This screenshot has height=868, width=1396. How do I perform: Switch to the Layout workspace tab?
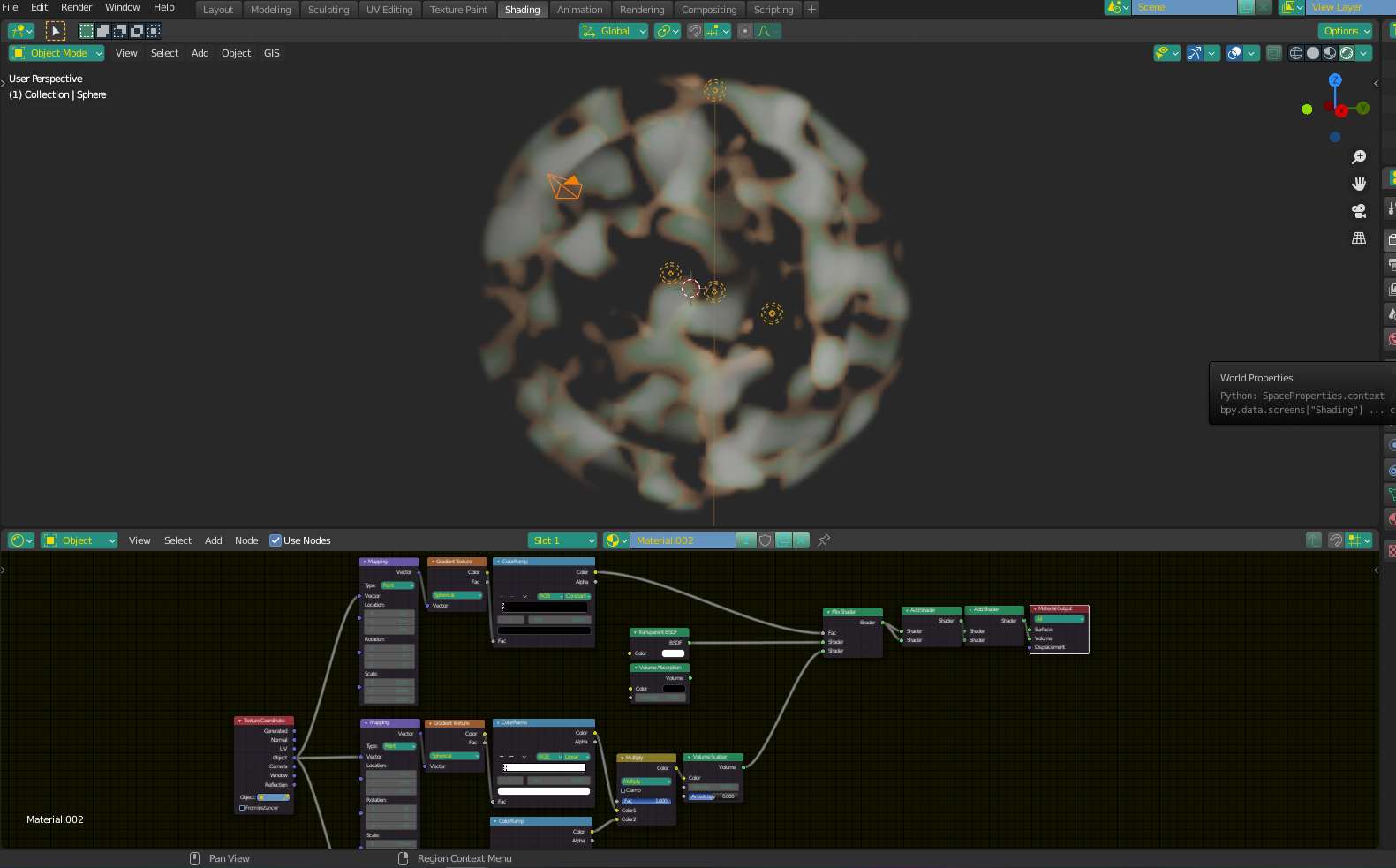pyautogui.click(x=218, y=10)
